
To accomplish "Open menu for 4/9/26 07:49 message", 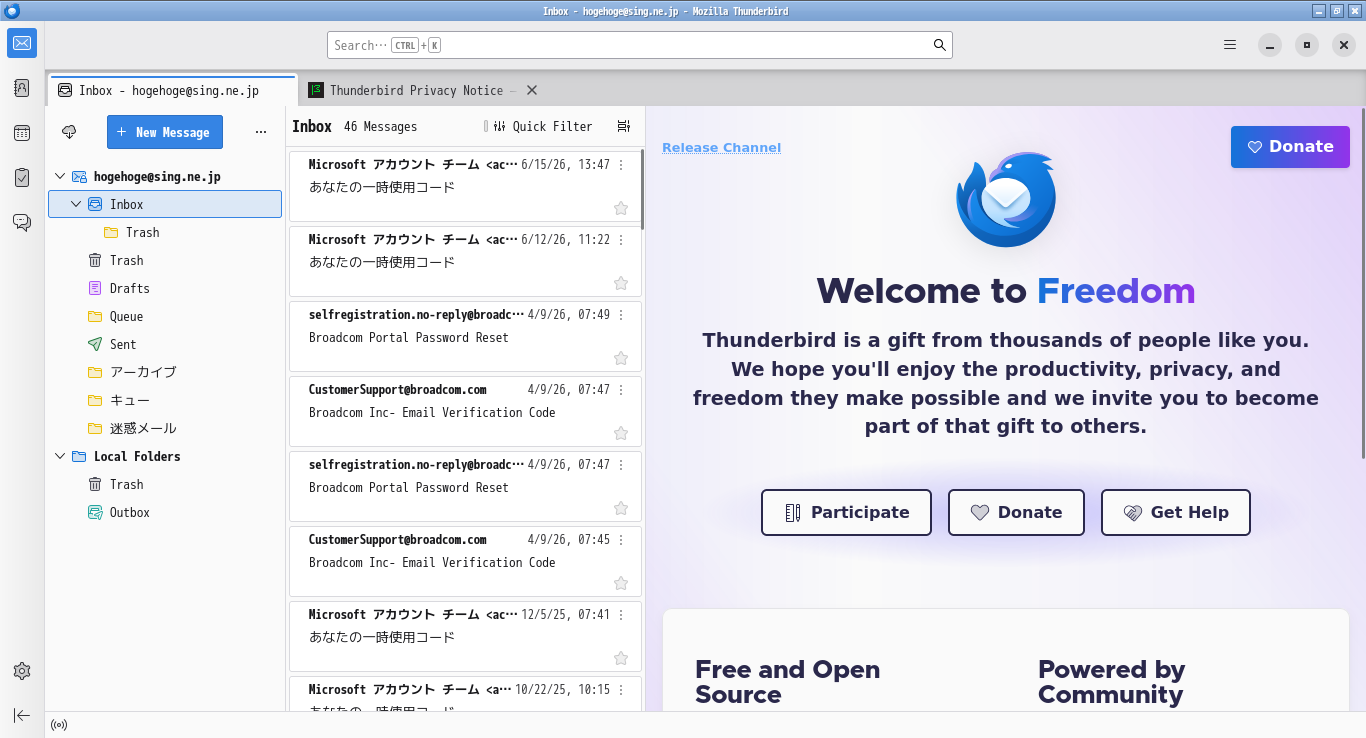I will (621, 315).
